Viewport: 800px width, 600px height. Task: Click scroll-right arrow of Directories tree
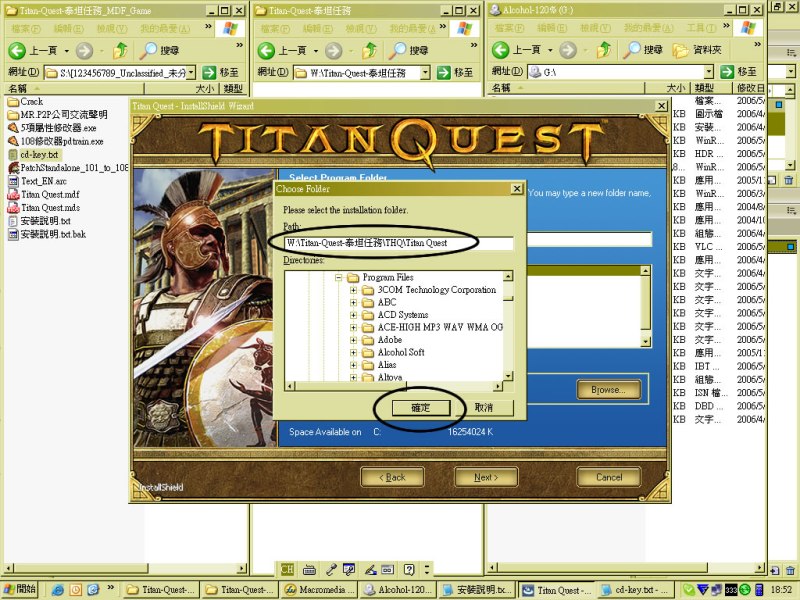(x=498, y=386)
